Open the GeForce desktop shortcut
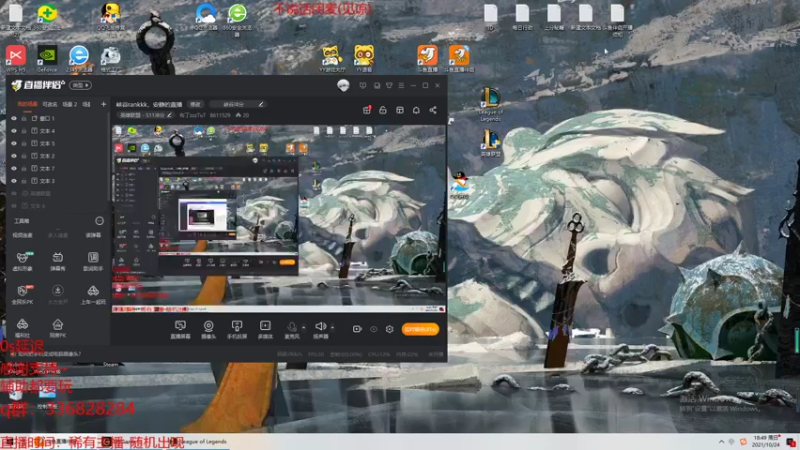800x450 pixels. [x=47, y=59]
